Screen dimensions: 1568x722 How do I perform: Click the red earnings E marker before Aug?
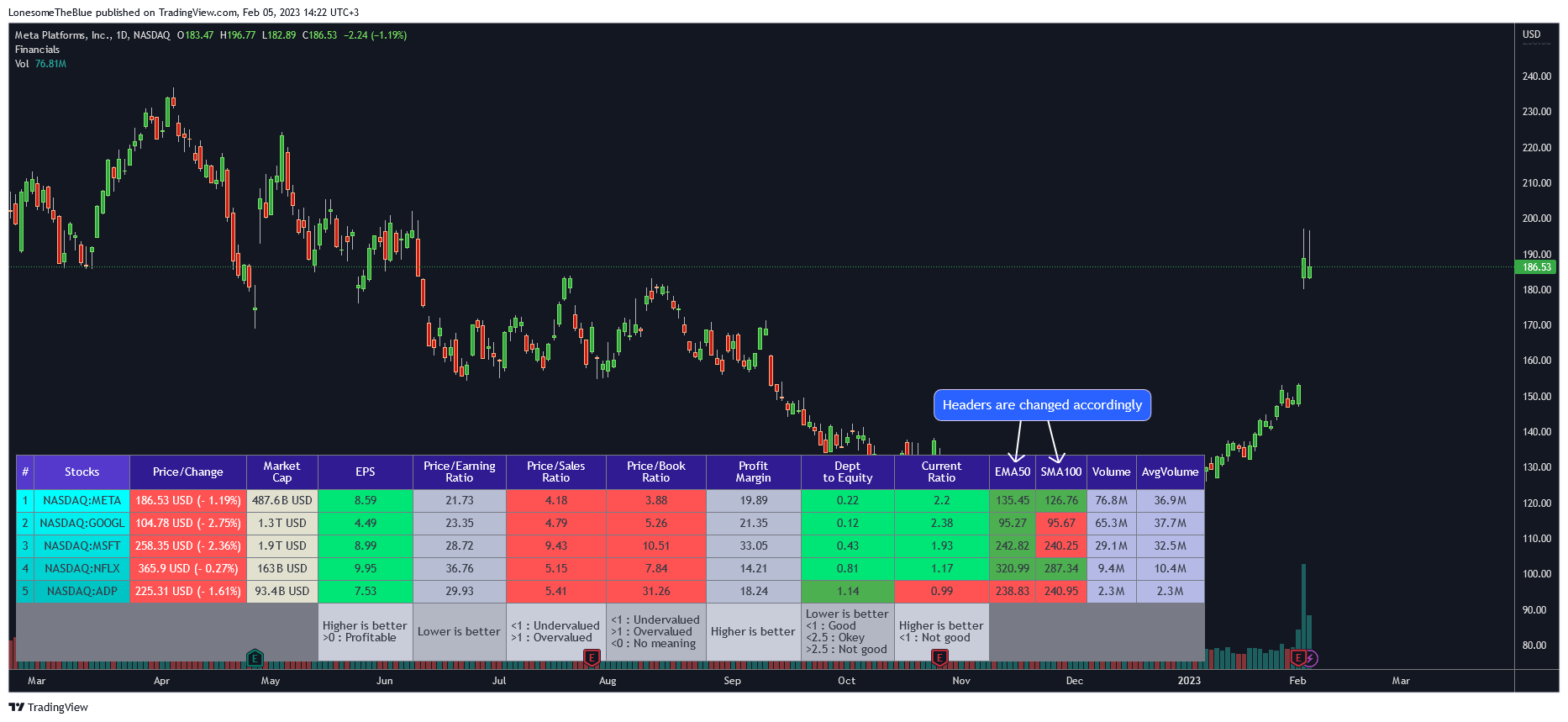coord(592,658)
